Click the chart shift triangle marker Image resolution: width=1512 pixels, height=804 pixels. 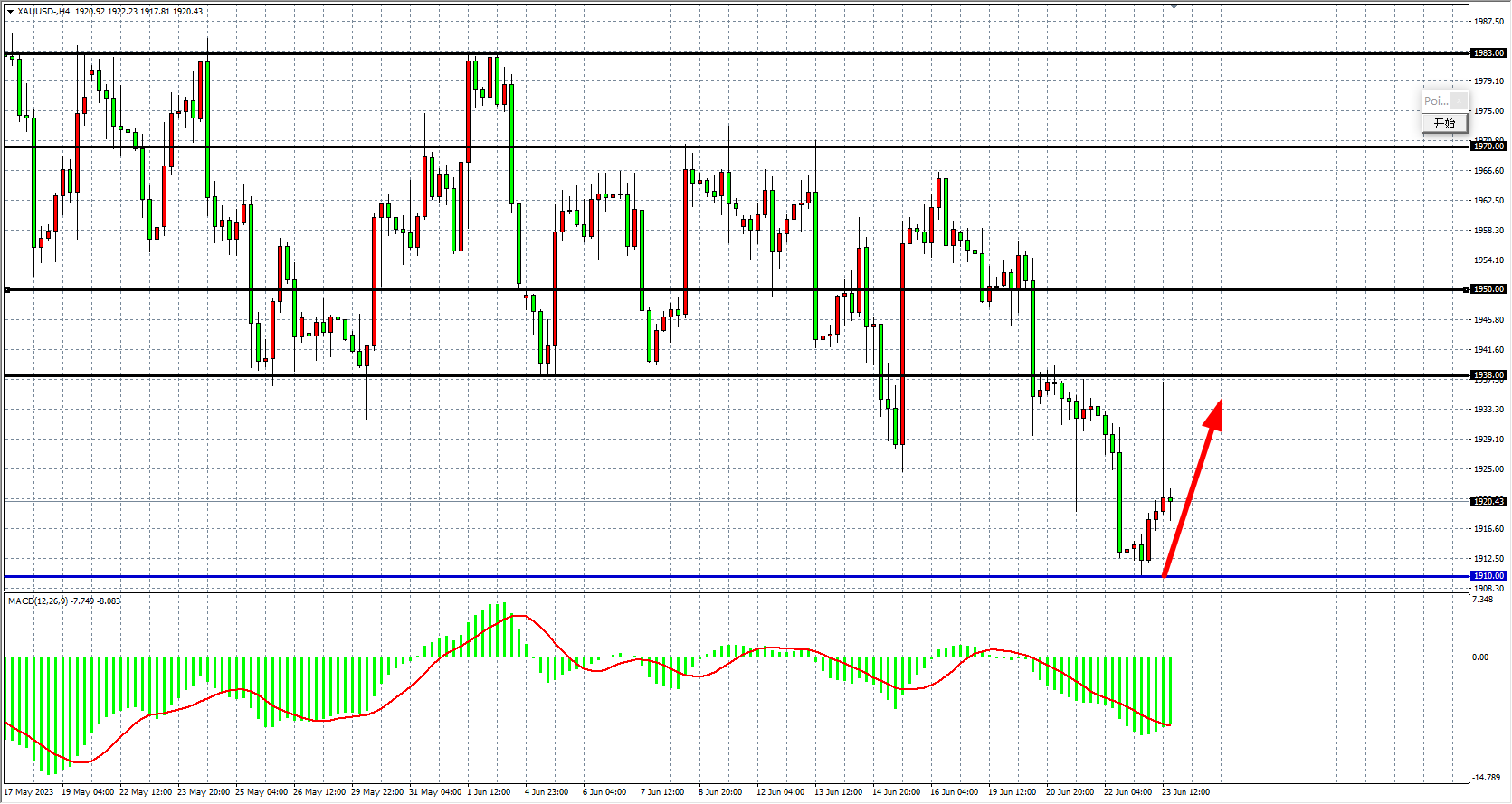pyautogui.click(x=1174, y=6)
